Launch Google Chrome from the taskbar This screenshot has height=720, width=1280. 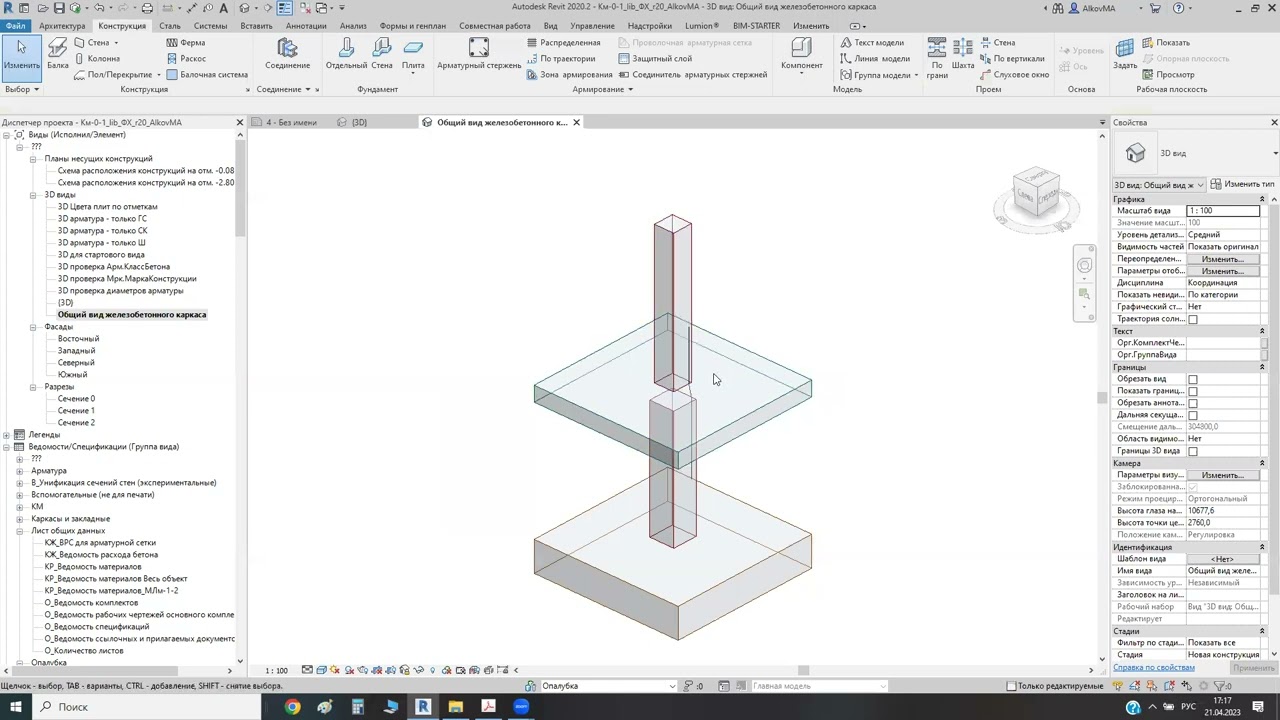coord(292,707)
